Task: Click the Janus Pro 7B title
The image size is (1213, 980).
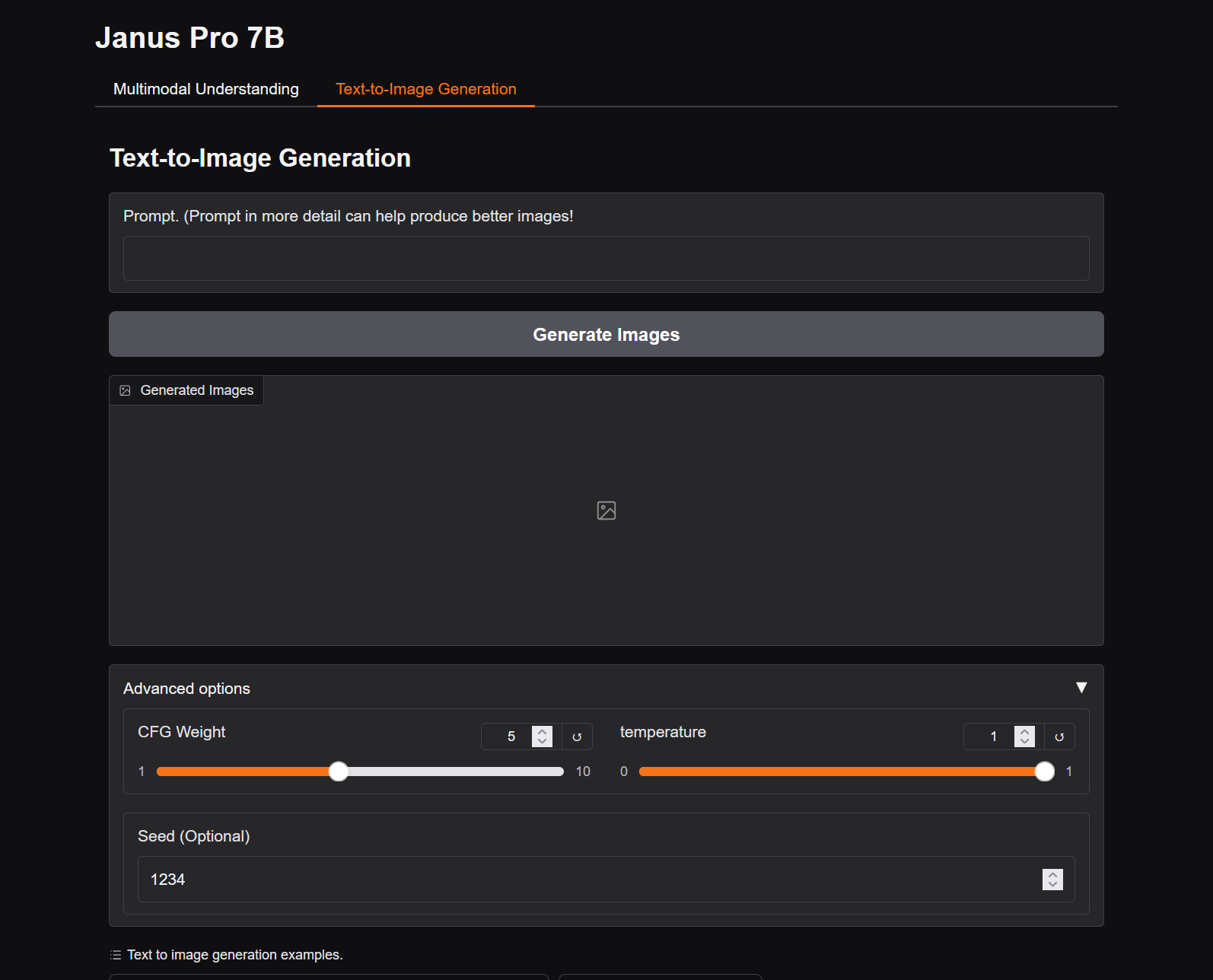Action: click(189, 38)
